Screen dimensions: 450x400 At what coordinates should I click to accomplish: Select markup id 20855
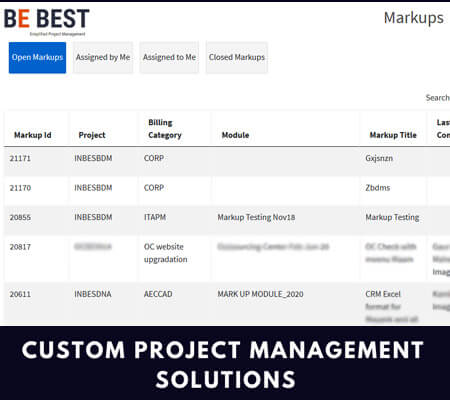click(x=20, y=217)
